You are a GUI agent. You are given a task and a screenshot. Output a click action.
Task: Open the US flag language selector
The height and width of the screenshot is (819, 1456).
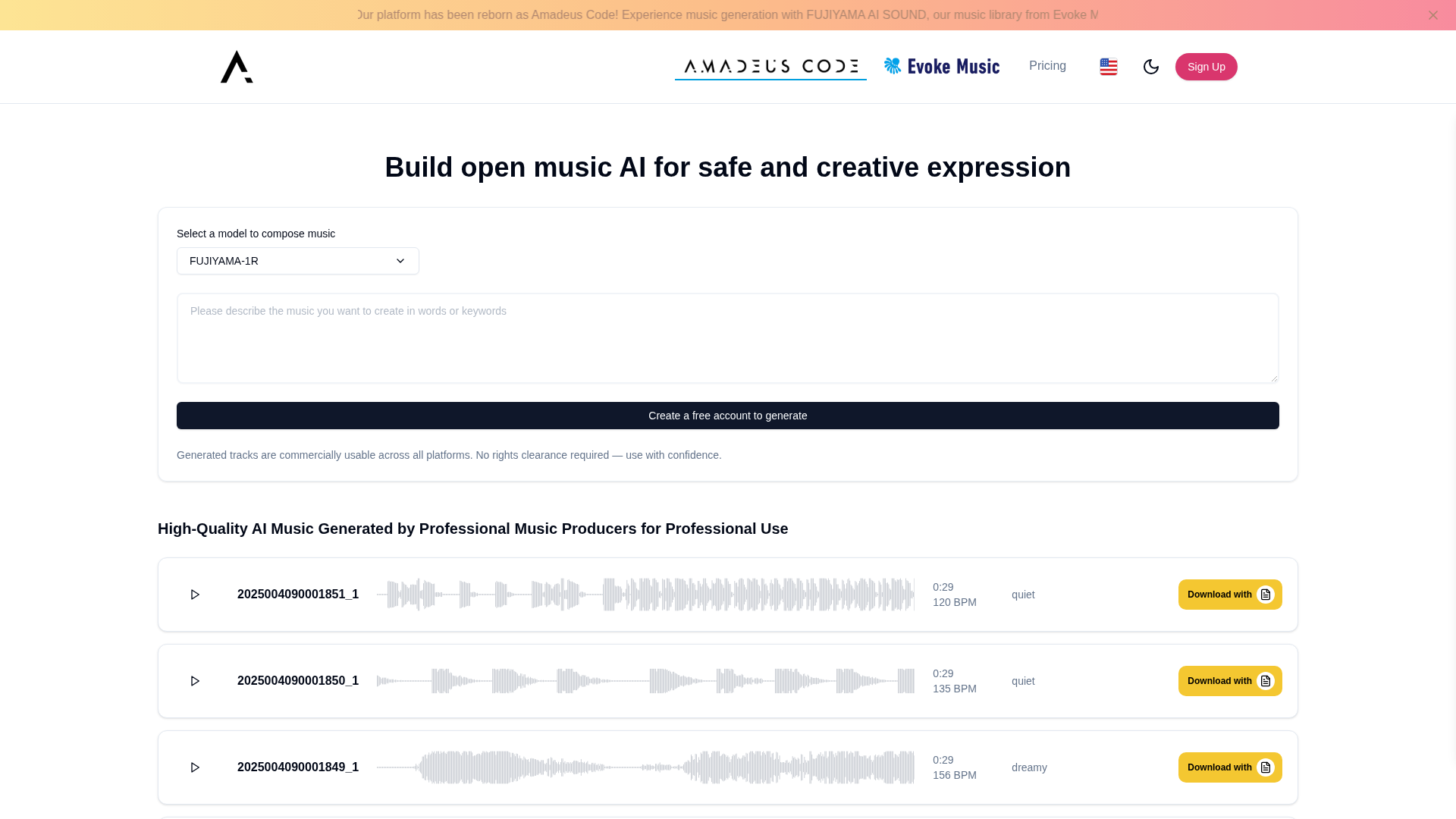point(1108,67)
